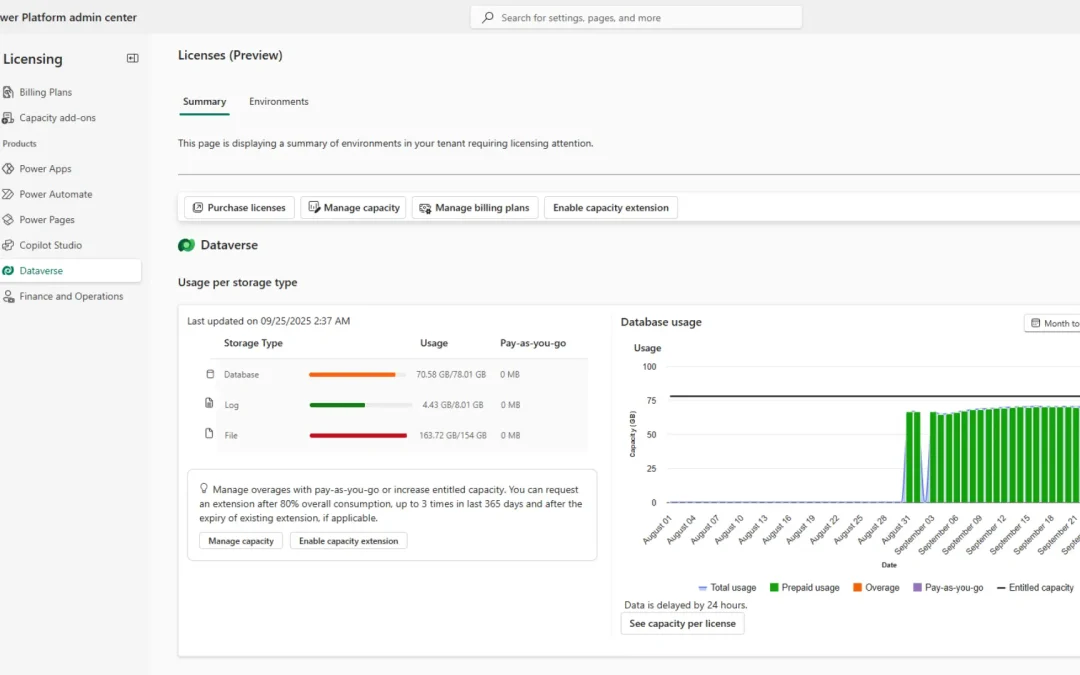1080x675 pixels.
Task: Click the File storage red usage bar
Action: [358, 435]
